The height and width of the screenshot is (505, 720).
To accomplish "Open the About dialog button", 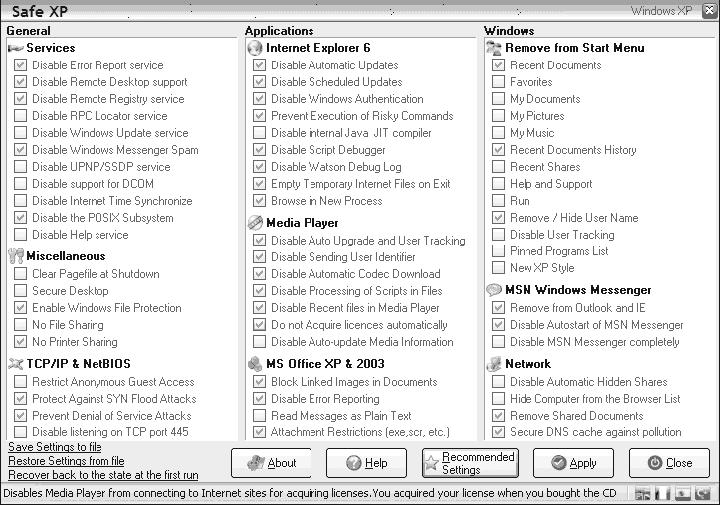I will pos(271,463).
